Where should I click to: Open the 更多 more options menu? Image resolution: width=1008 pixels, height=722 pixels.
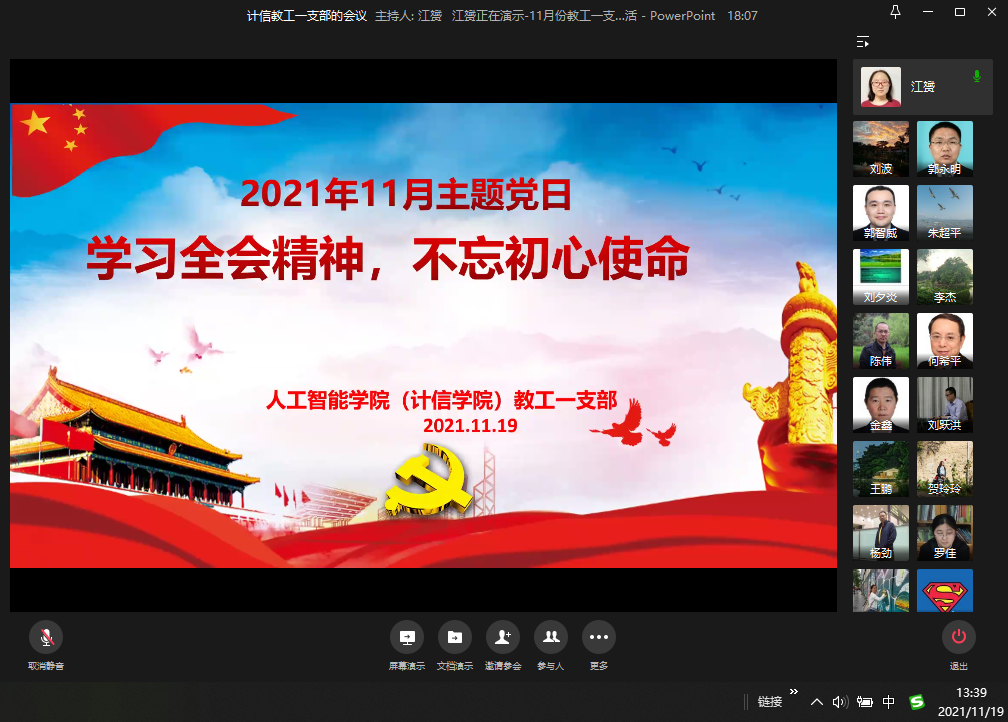tap(599, 637)
